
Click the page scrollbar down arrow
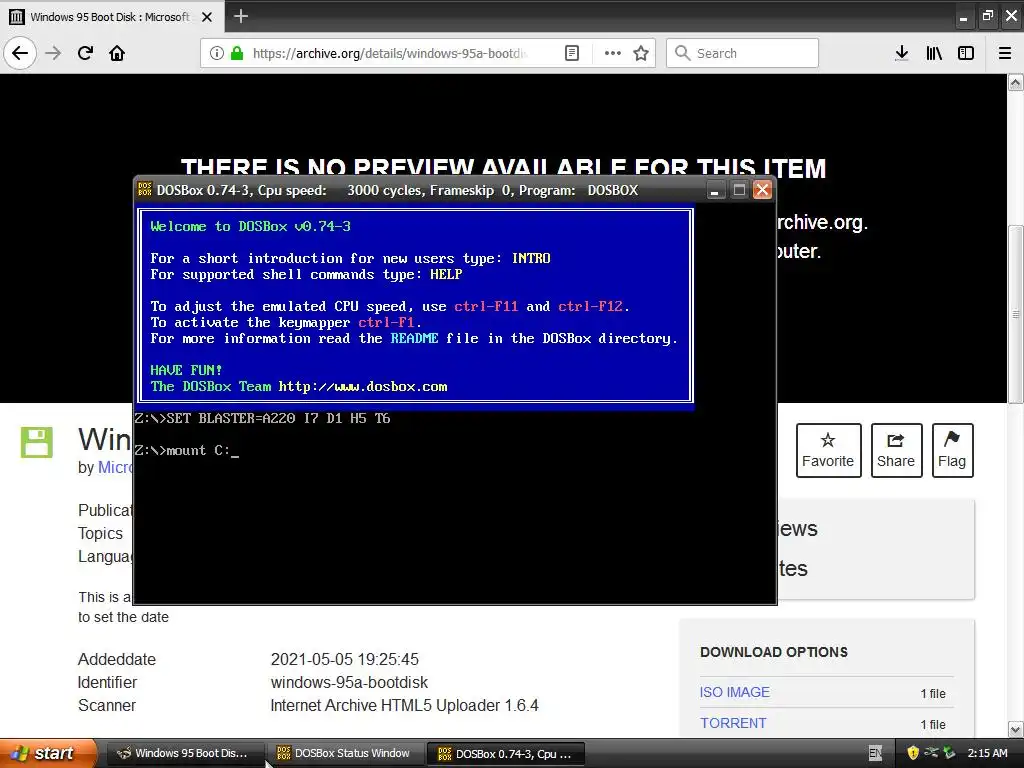pos(1016,729)
